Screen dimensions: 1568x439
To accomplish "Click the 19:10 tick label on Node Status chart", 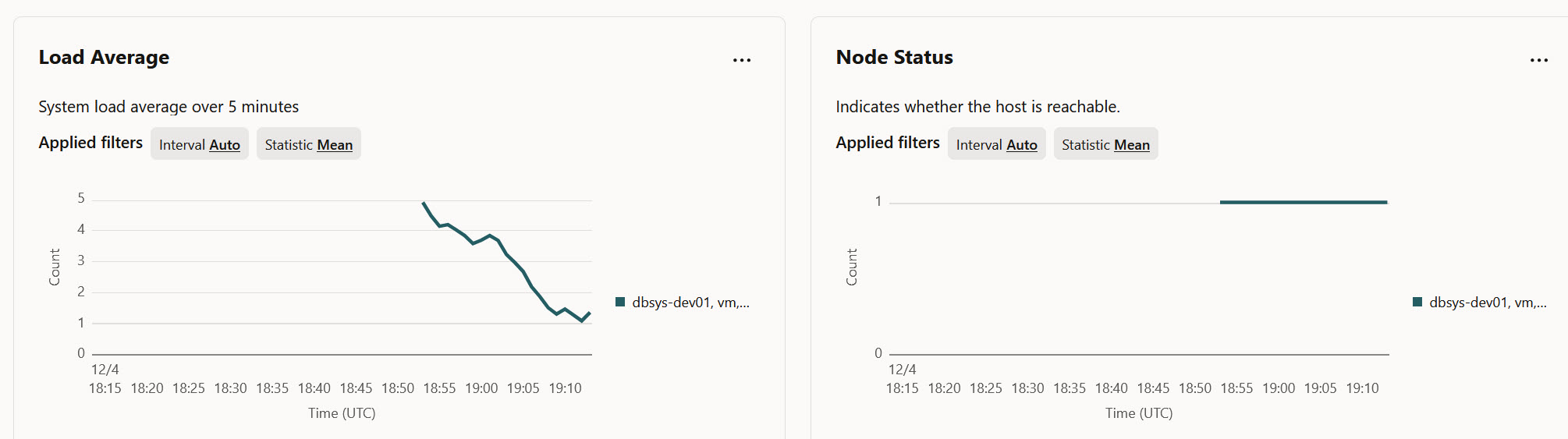I will click(1362, 388).
